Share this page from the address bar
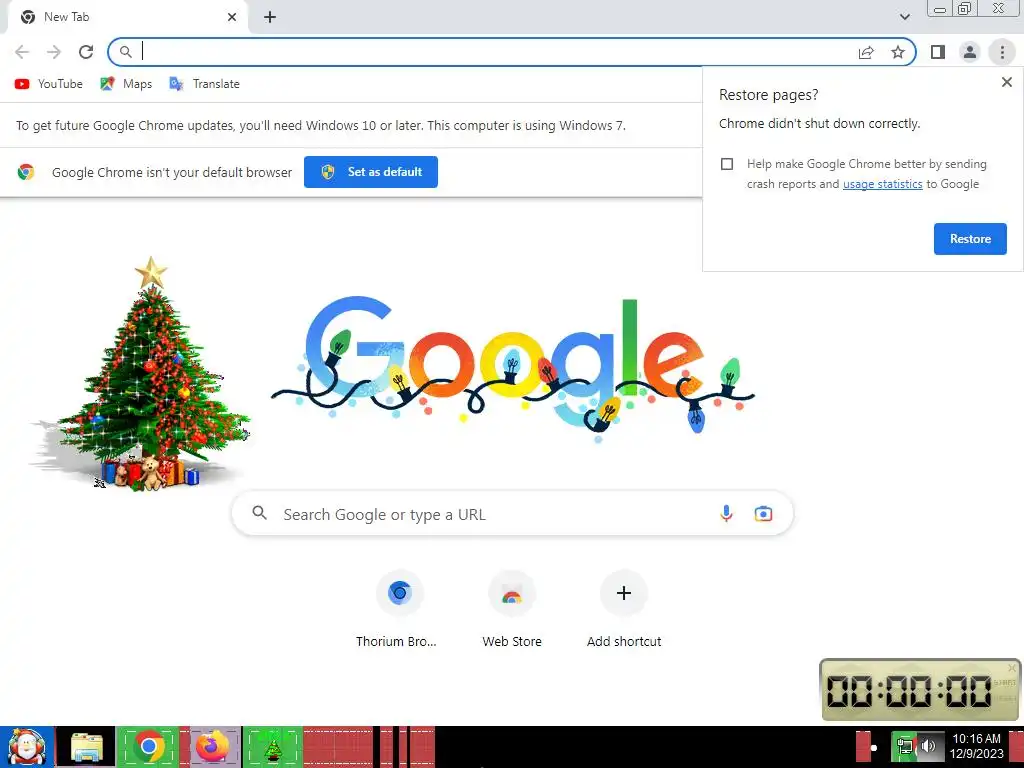 pos(866,52)
